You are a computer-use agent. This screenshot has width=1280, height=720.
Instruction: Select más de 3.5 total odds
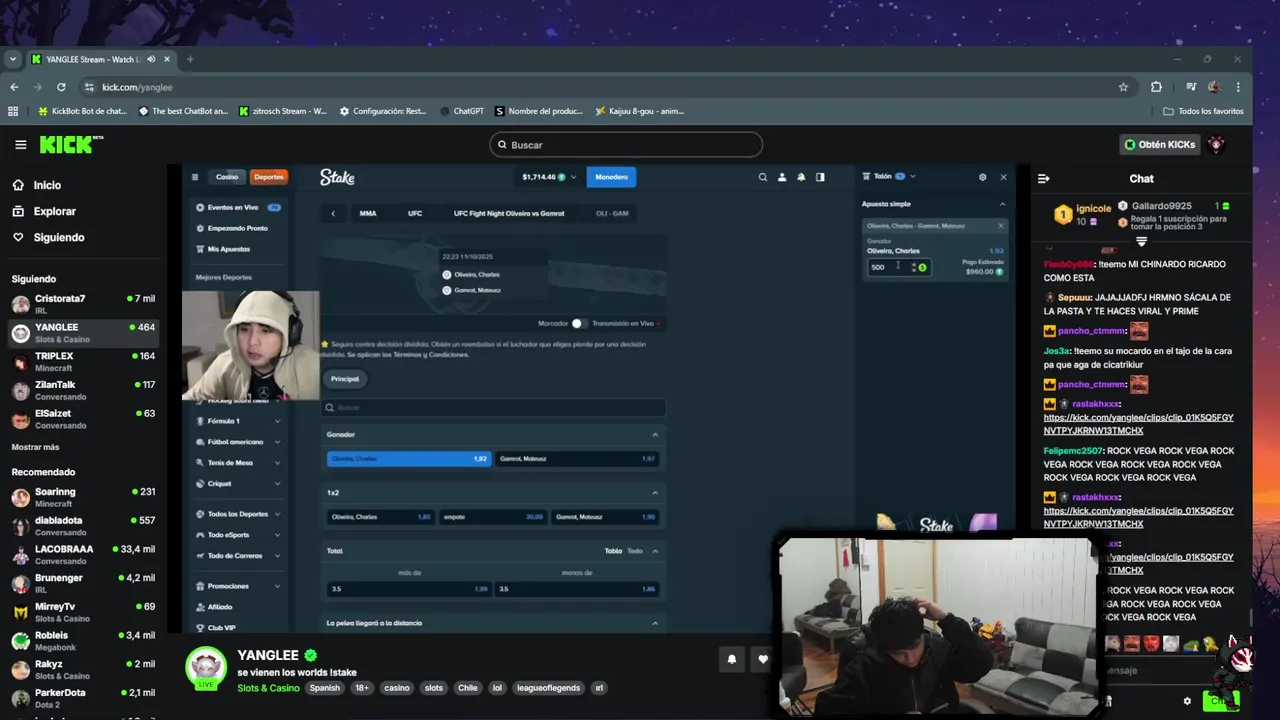point(409,589)
